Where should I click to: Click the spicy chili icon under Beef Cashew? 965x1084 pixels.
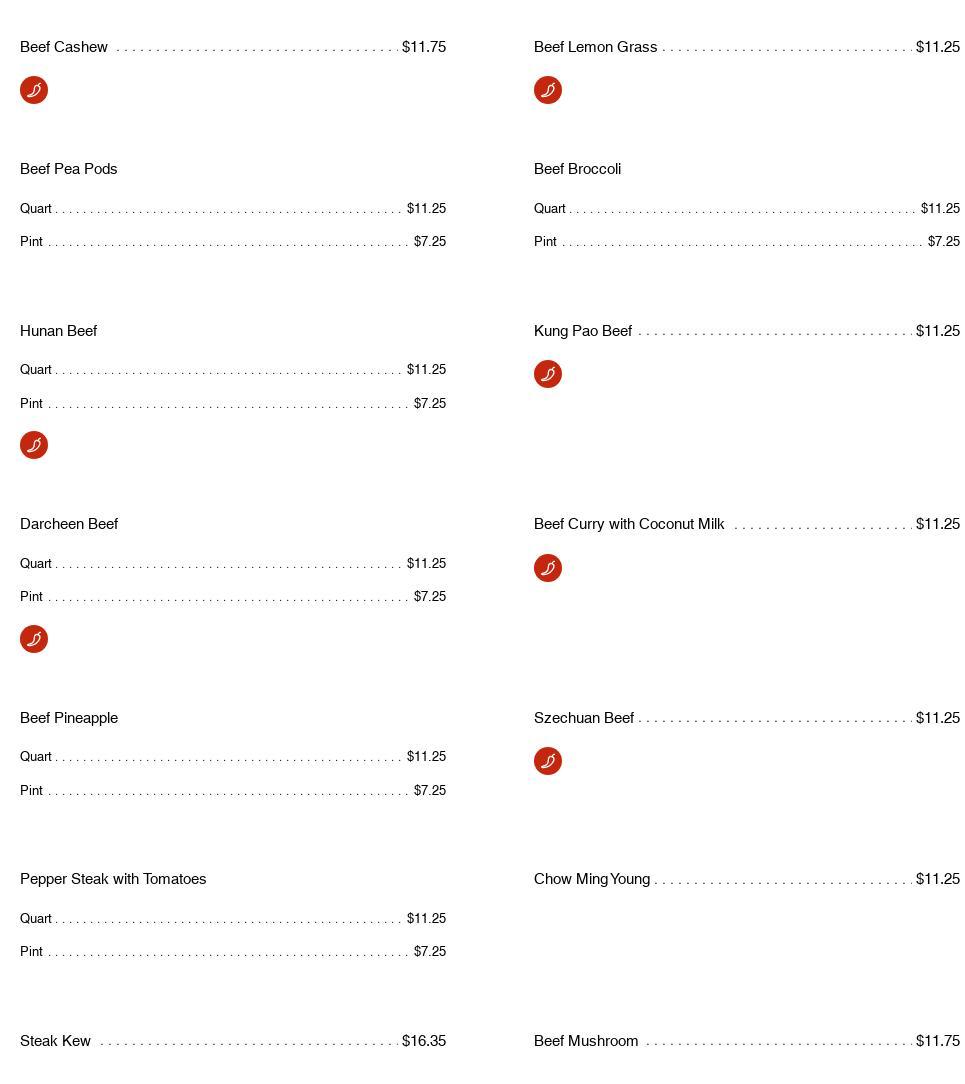click(x=34, y=90)
